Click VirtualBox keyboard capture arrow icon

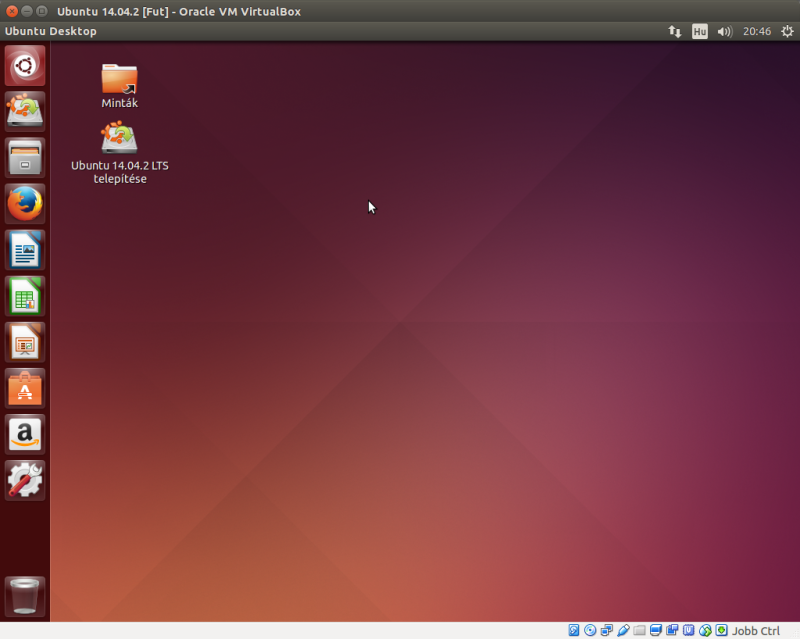point(721,630)
